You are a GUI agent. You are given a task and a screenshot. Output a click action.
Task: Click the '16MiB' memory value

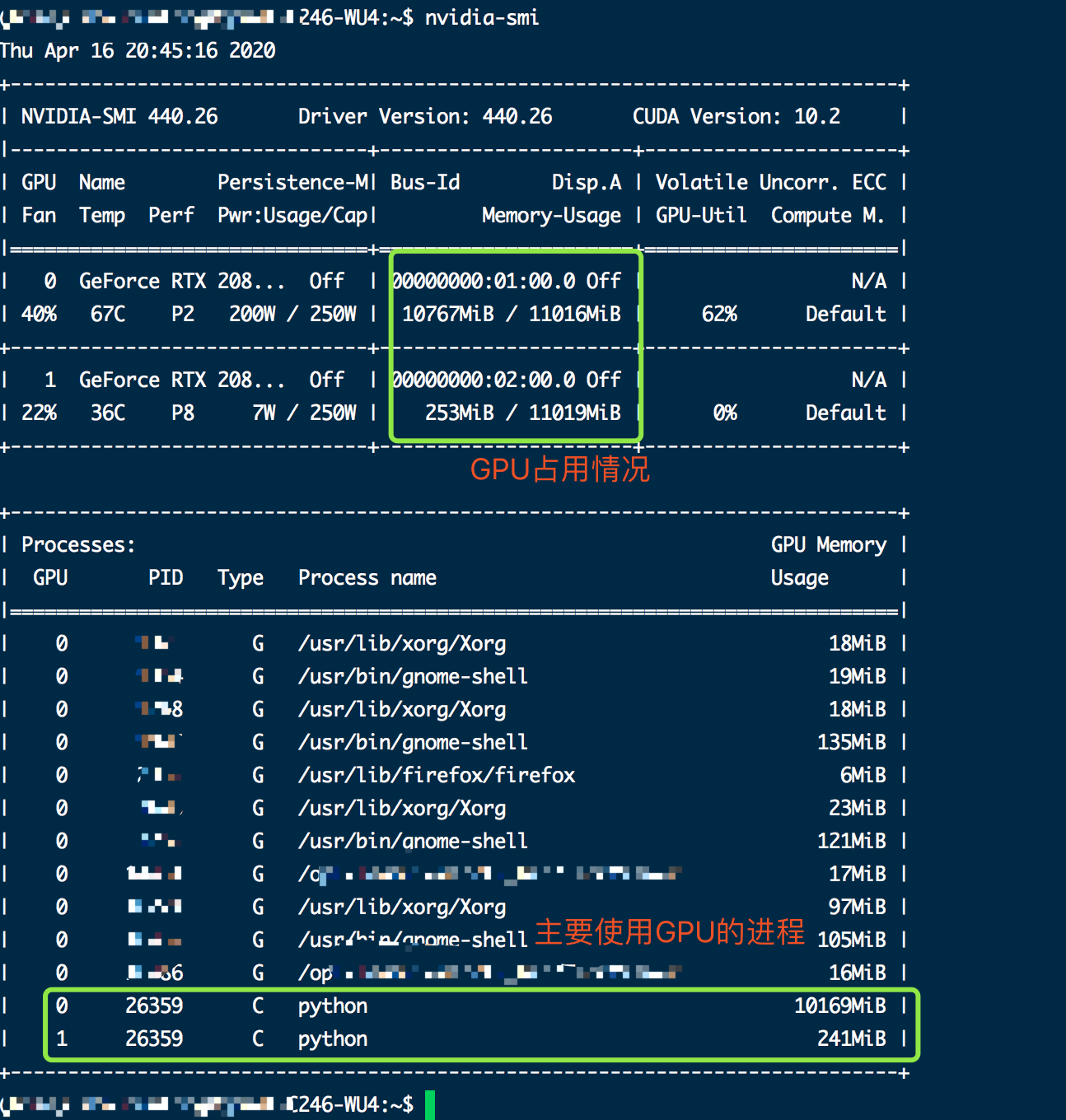click(x=858, y=973)
